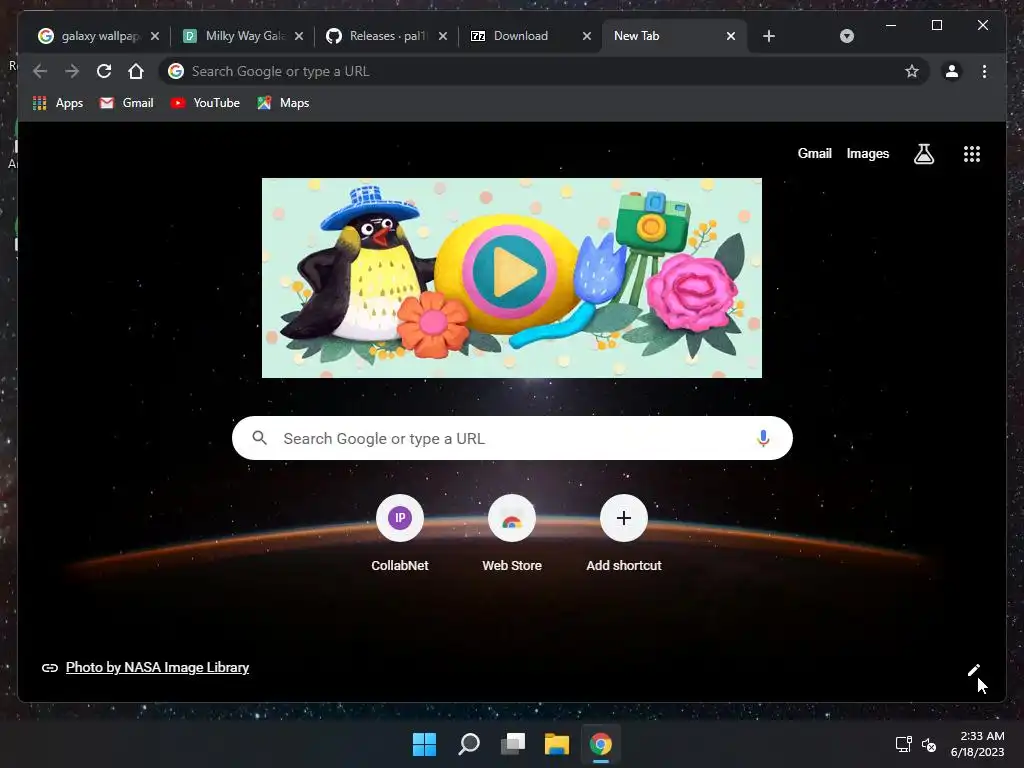Open the Web Store shortcut
Screen dimensions: 1024x768
pos(512,535)
